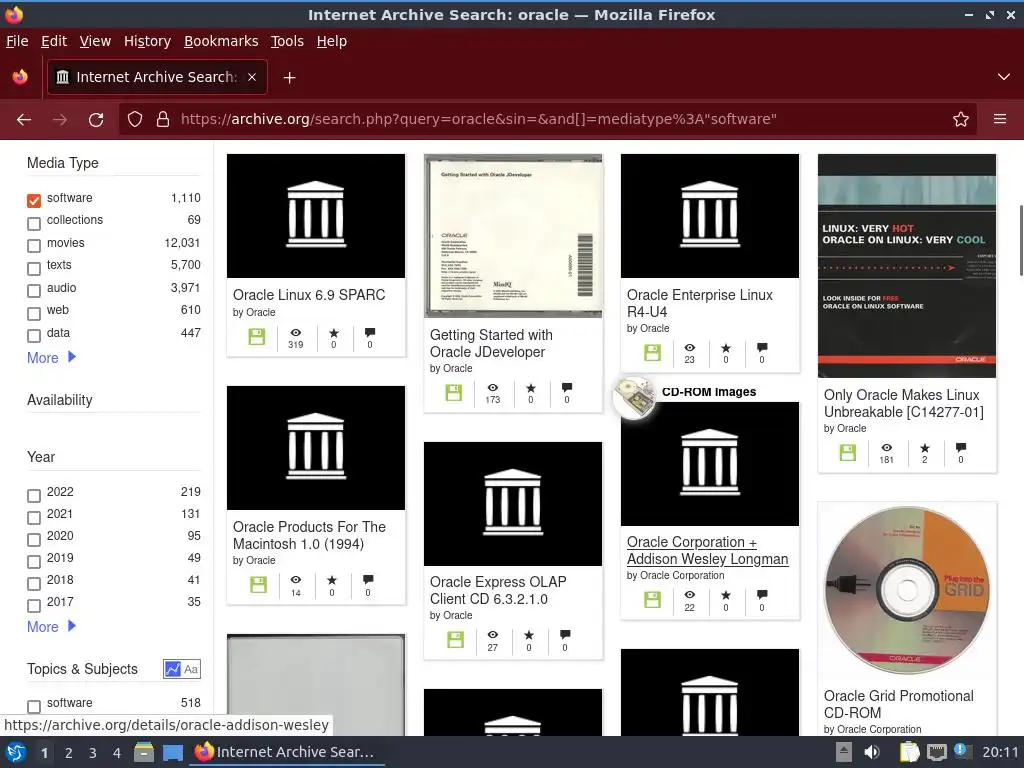This screenshot has height=768, width=1024.
Task: Reload the current page
Action: (96, 120)
